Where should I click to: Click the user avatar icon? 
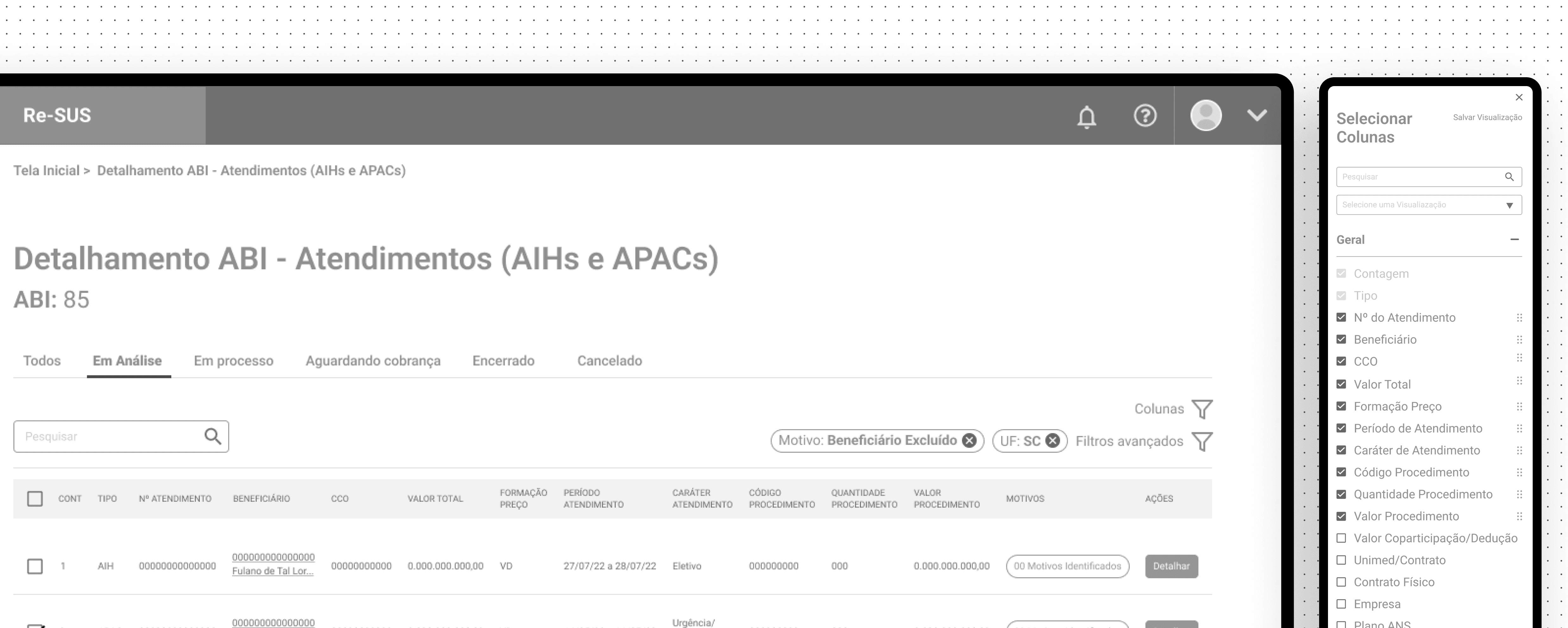(1206, 116)
